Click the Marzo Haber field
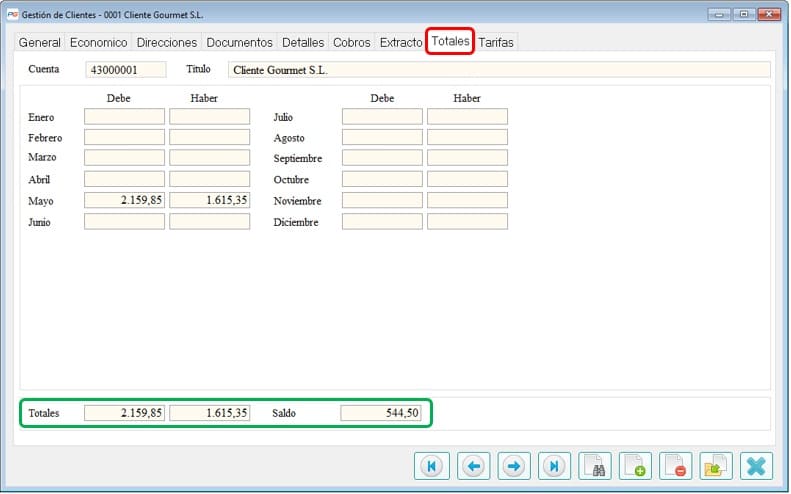Viewport: 791px width, 494px height. (209, 157)
